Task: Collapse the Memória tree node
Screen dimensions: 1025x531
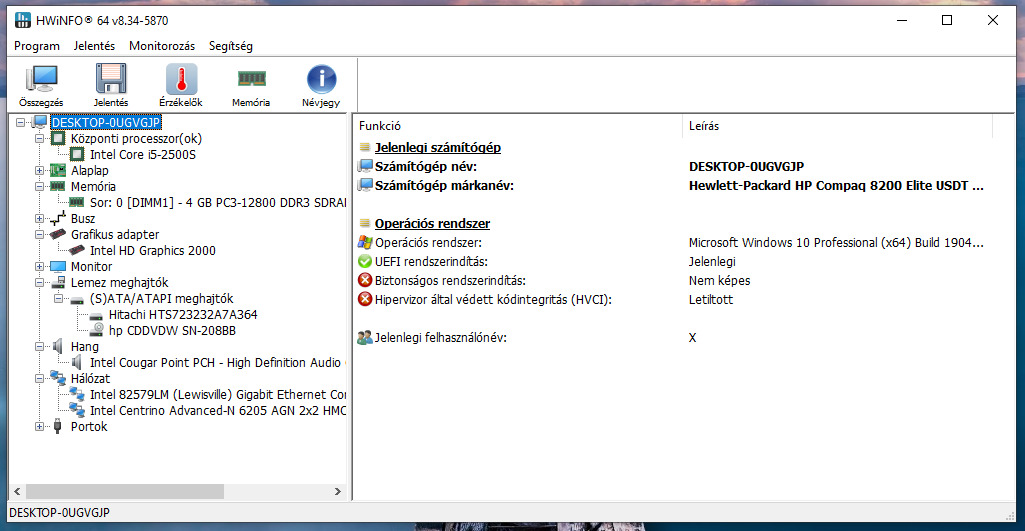Action: pyautogui.click(x=39, y=186)
